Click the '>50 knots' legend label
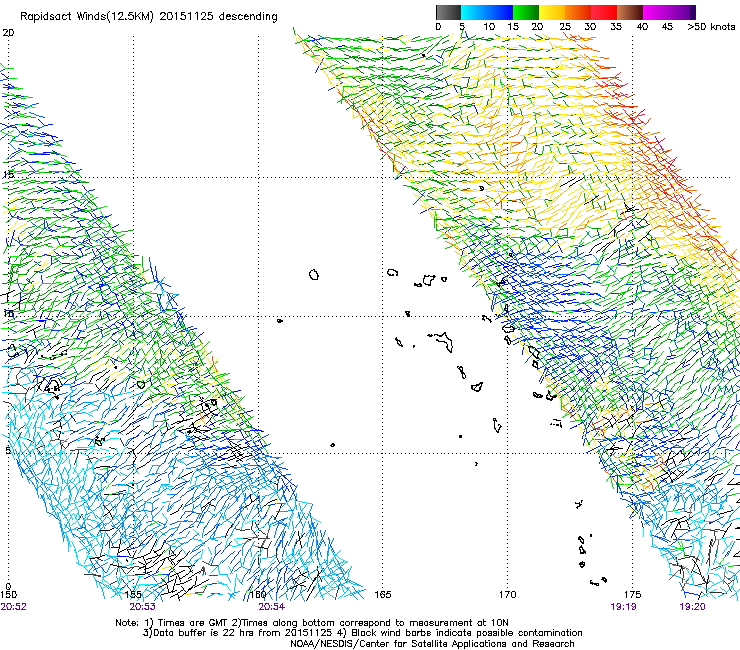Image resolution: width=740 pixels, height=650 pixels. click(711, 27)
